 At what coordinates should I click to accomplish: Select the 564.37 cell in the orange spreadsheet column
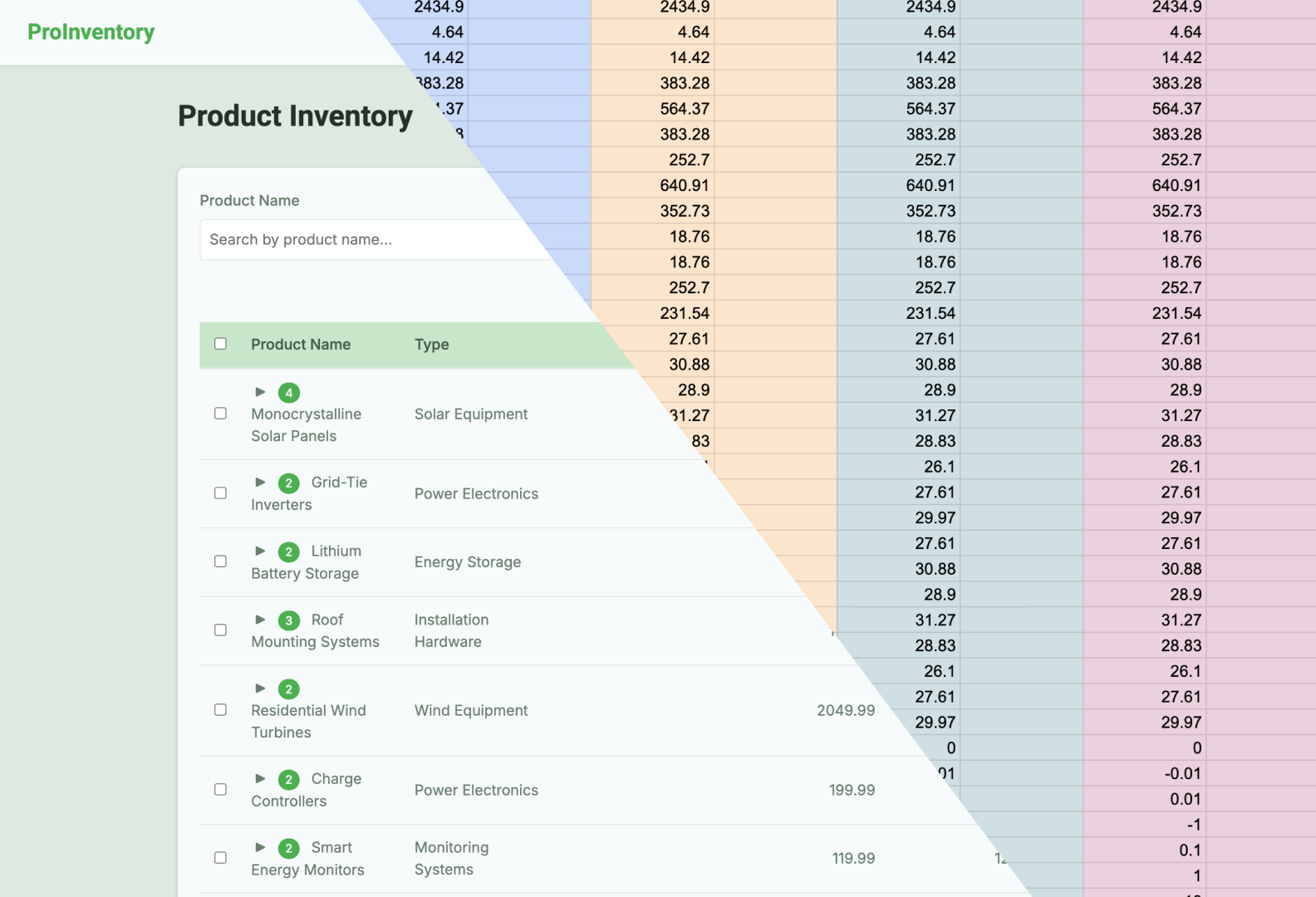652,109
